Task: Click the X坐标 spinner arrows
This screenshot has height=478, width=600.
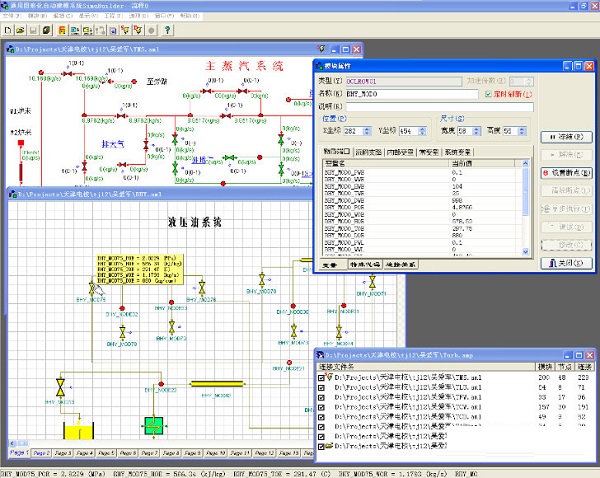Action: 367,131
